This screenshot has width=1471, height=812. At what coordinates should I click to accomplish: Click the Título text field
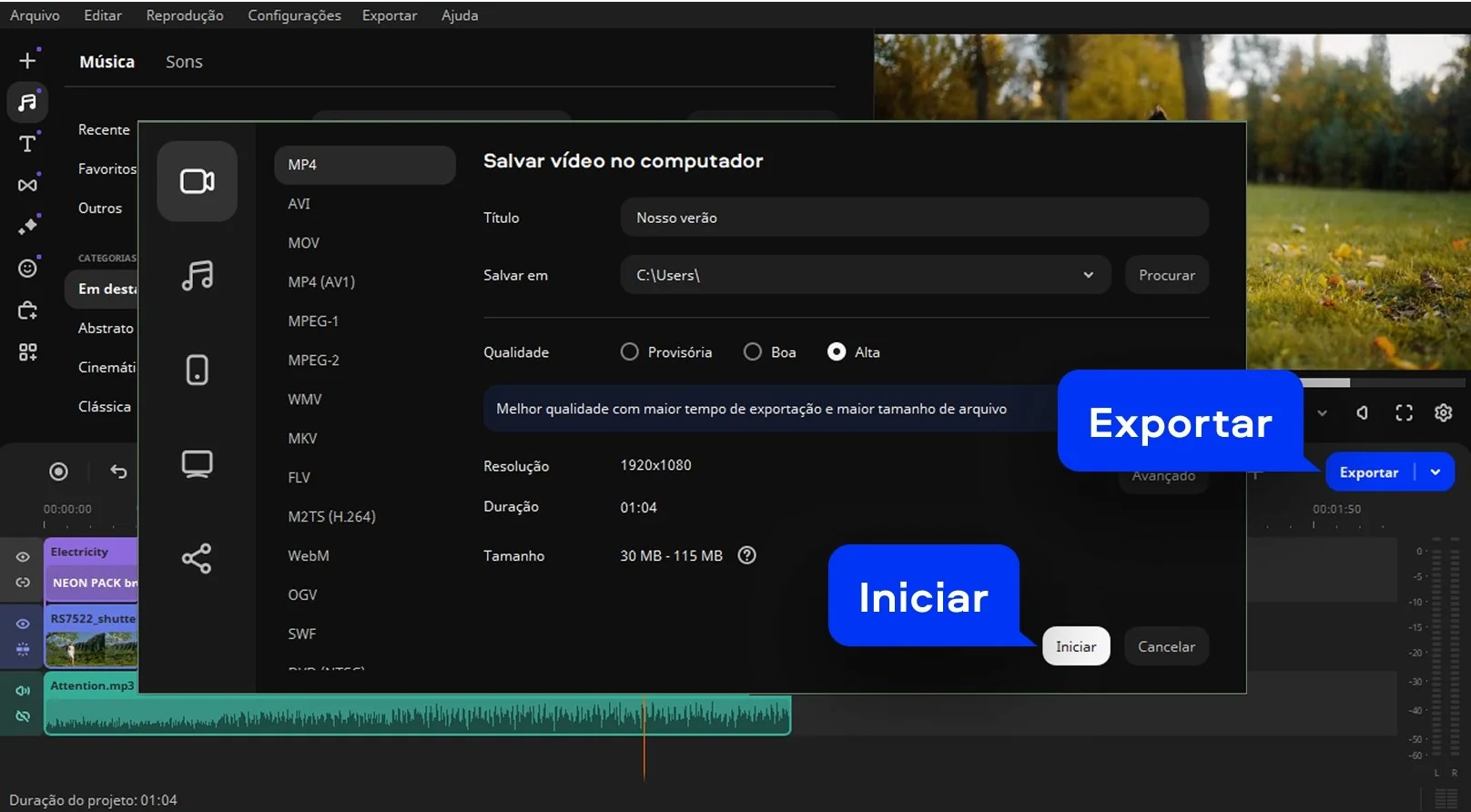tap(914, 218)
